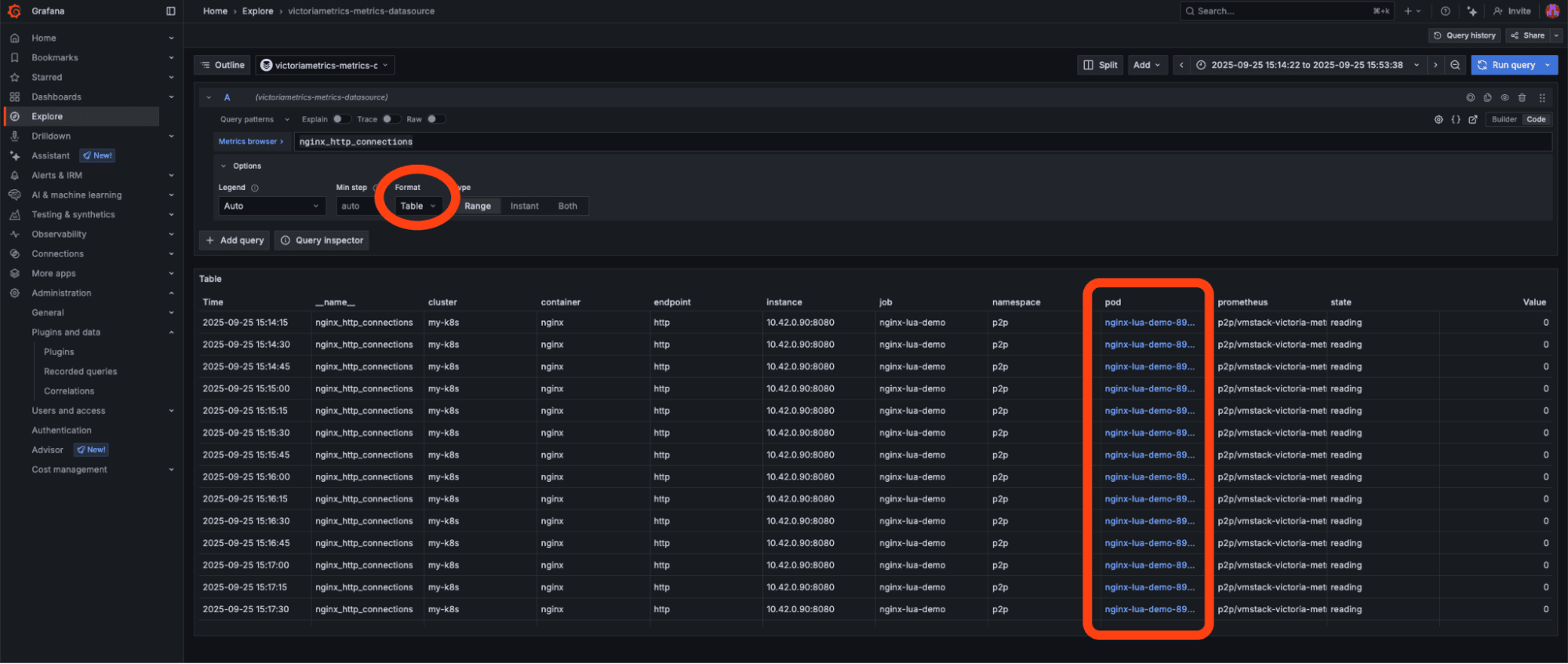1568x664 pixels.
Task: Open Query history
Action: [1464, 35]
